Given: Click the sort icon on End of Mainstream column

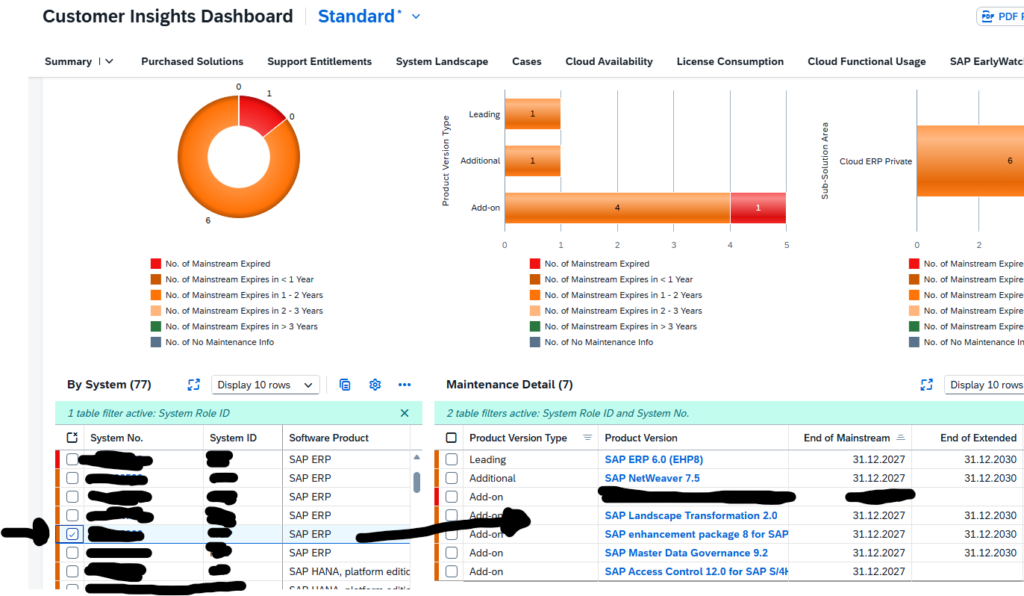Looking at the screenshot, I should pos(900,438).
